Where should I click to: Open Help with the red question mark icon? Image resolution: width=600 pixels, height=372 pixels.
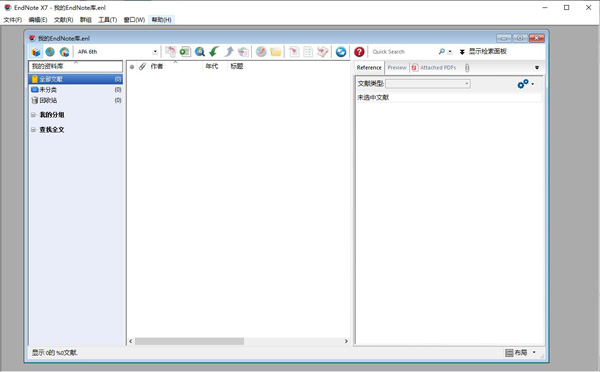coord(359,52)
